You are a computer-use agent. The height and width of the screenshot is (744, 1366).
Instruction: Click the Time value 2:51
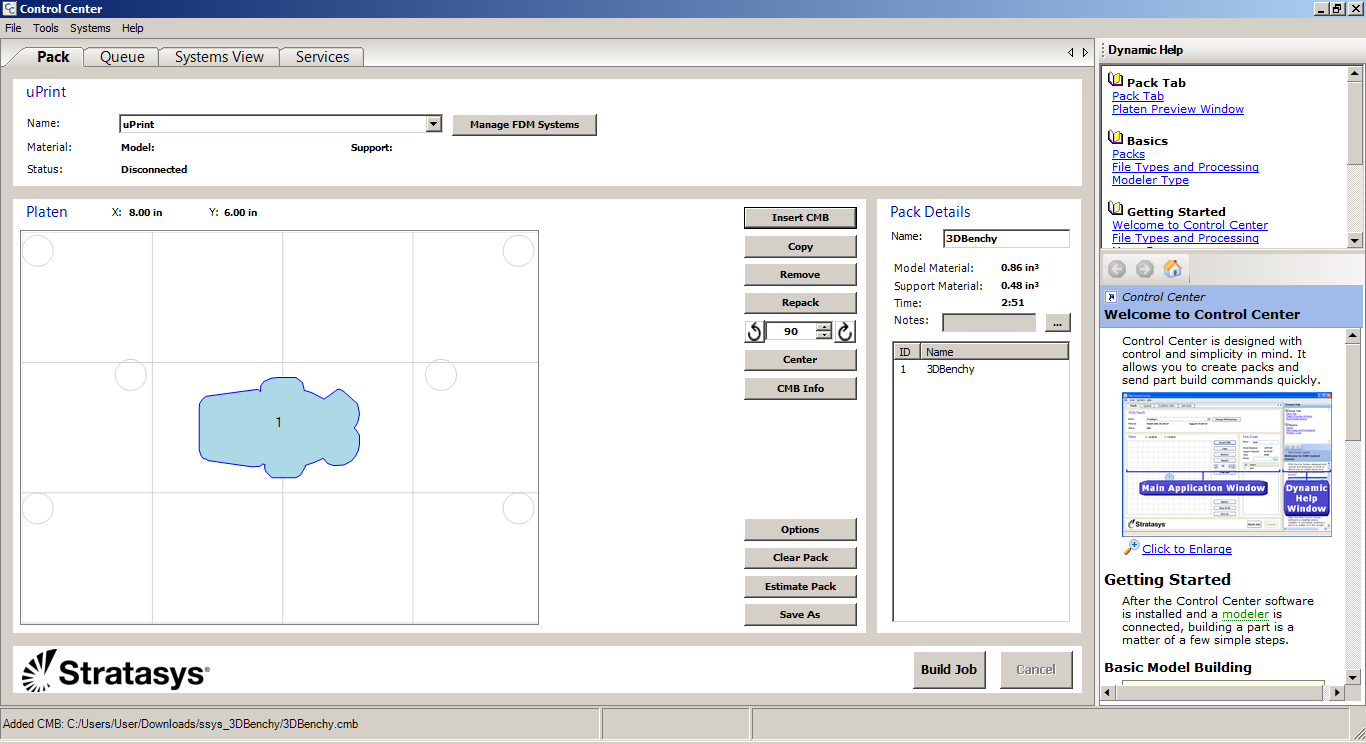[x=1012, y=302]
